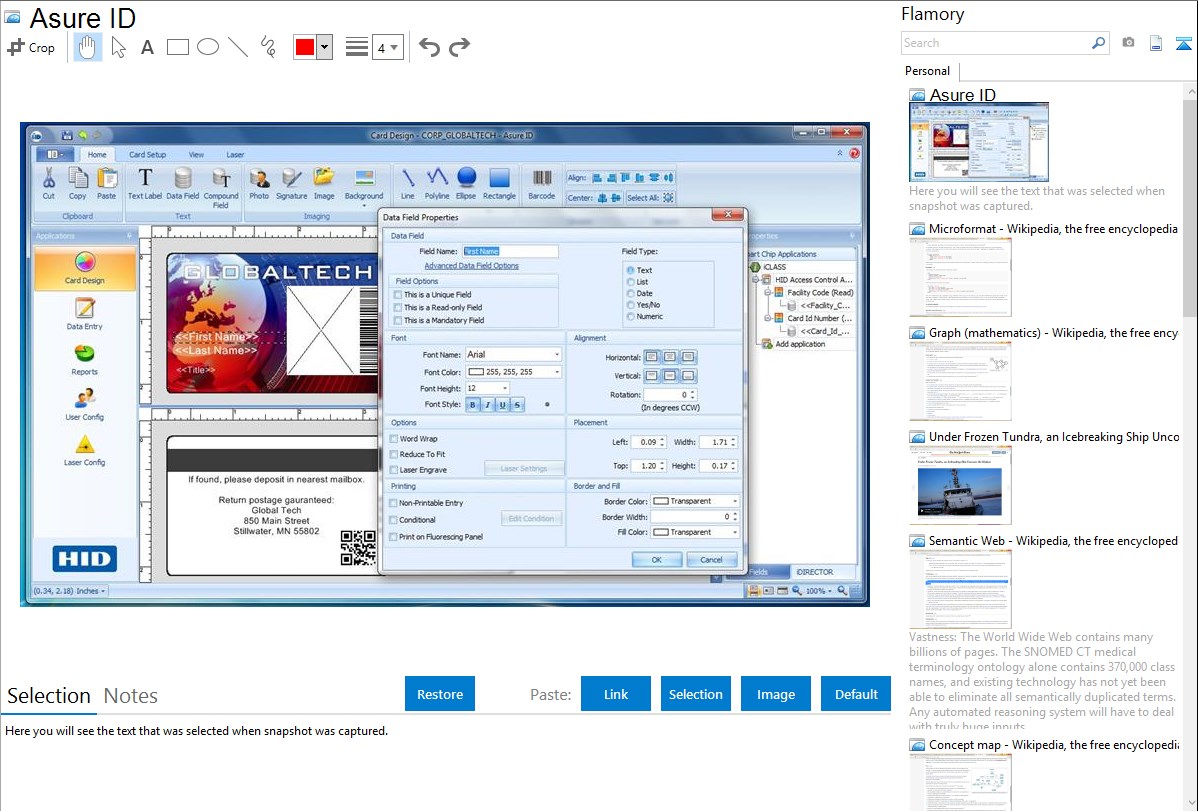Check 'This is a Unique Field'

pos(397,294)
